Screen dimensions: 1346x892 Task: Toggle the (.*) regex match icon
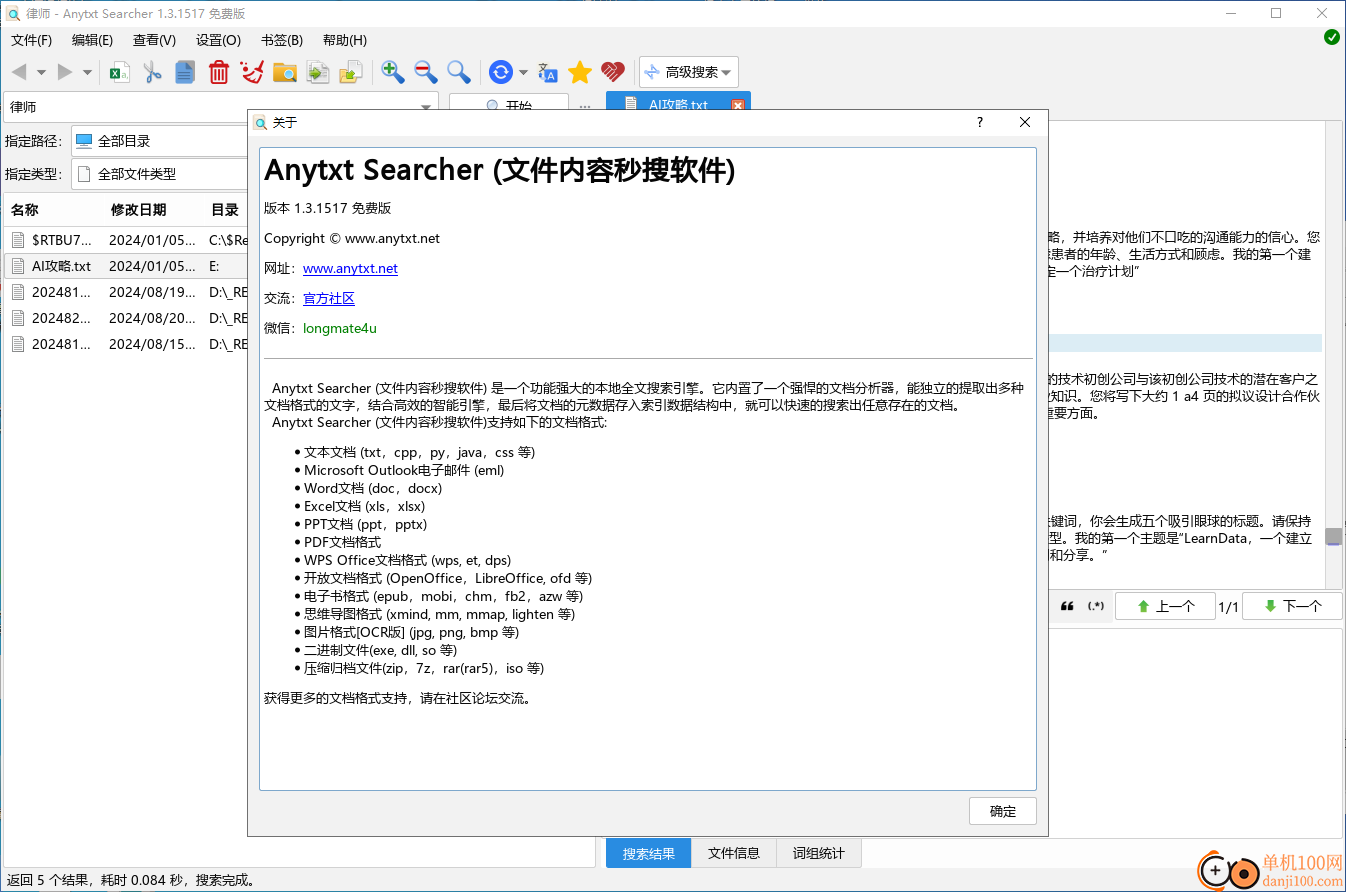click(x=1096, y=606)
